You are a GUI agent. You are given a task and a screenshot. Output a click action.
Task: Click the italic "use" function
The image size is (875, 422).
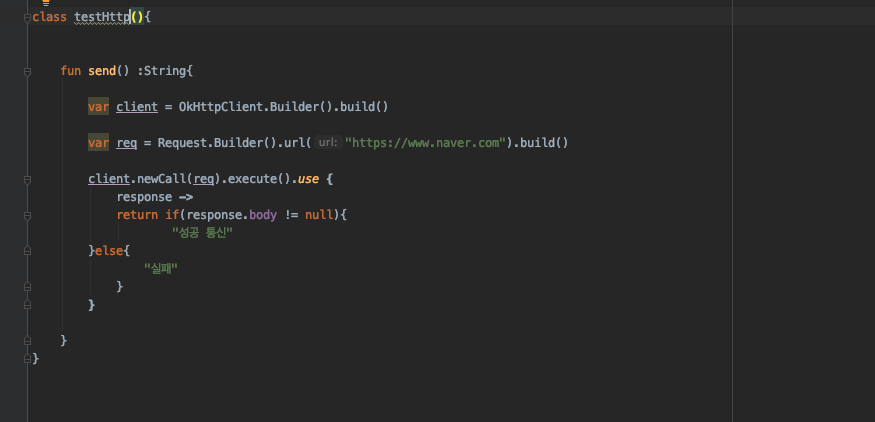point(308,179)
